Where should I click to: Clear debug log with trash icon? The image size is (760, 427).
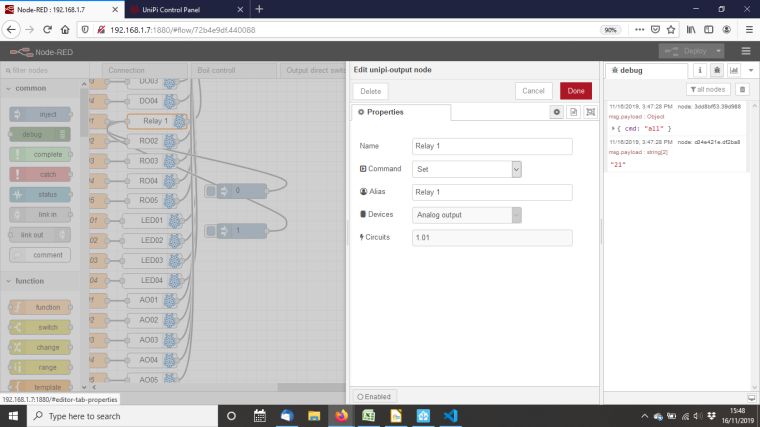[x=741, y=89]
